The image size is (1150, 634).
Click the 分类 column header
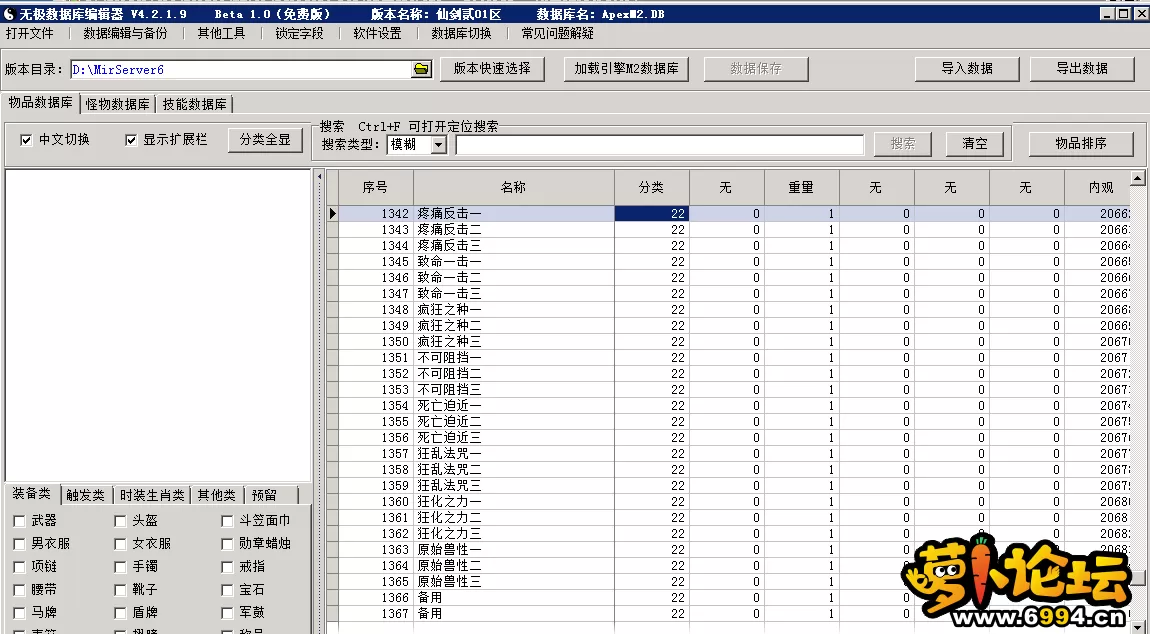pos(651,188)
